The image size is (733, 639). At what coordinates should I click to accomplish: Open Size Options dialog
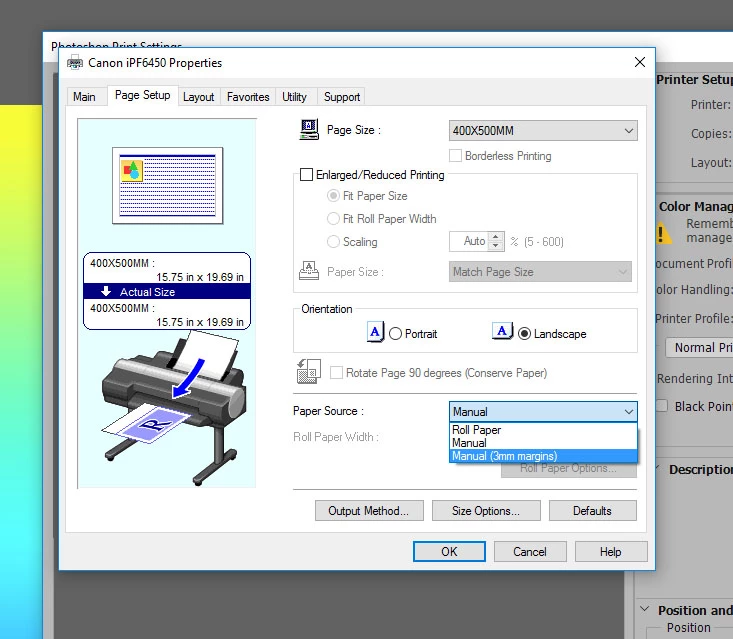(x=486, y=510)
